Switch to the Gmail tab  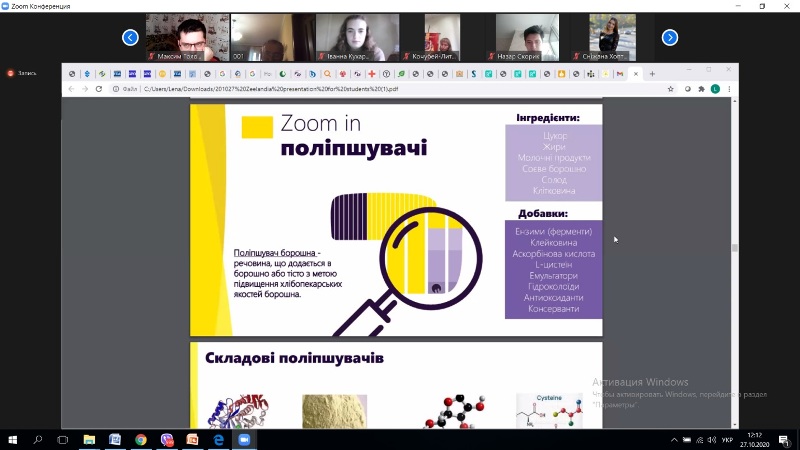coord(620,74)
